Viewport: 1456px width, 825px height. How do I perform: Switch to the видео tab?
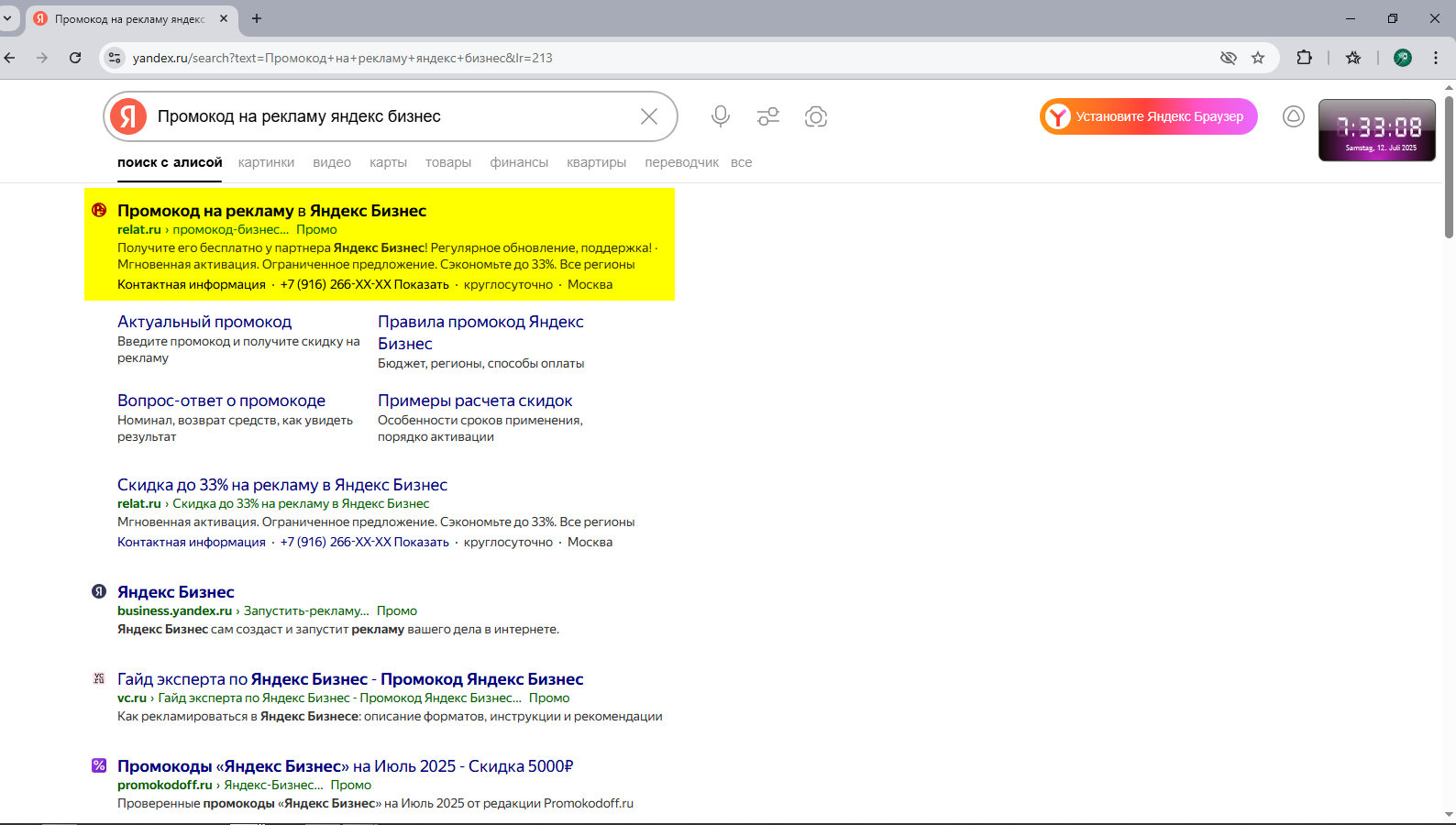tap(332, 162)
